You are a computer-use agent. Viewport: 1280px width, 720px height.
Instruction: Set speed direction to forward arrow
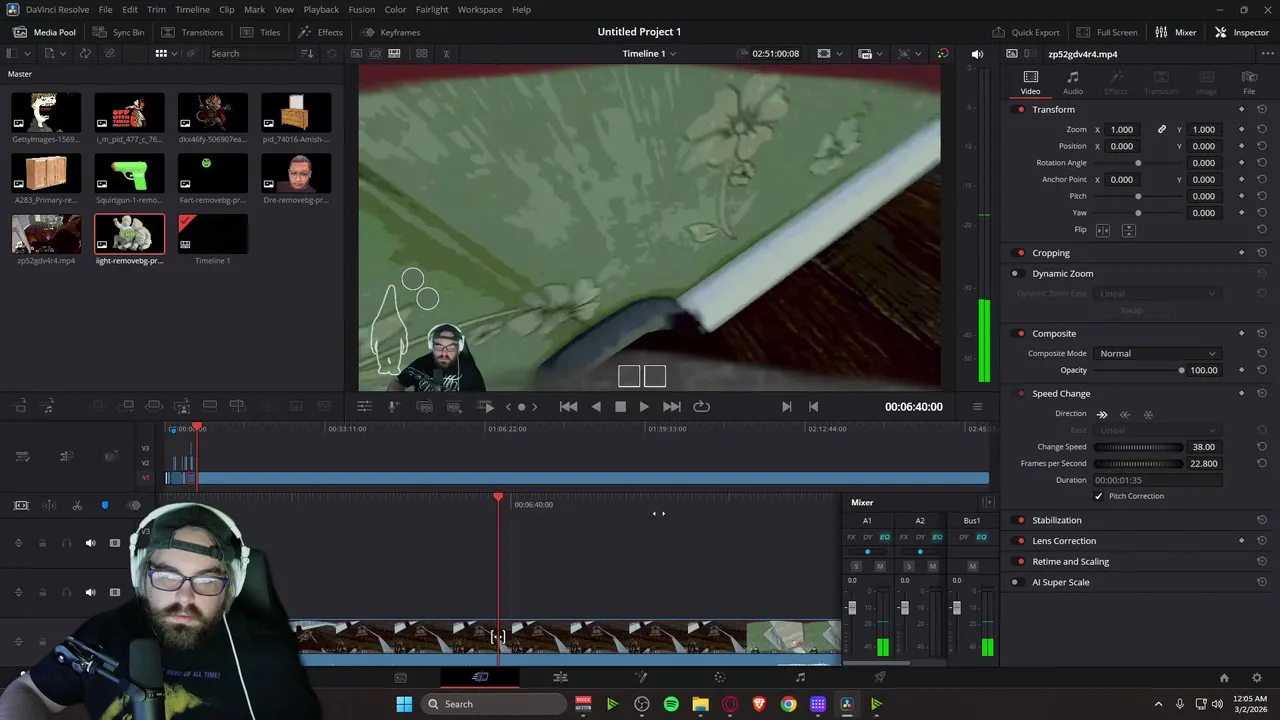(1102, 414)
